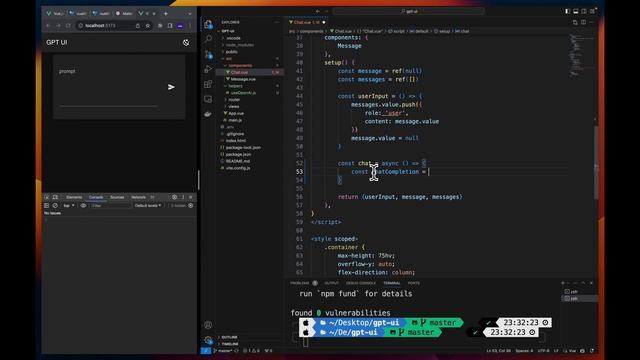Open the Default levels dropdown
The width and height of the screenshot is (640, 360).
pos(148,206)
